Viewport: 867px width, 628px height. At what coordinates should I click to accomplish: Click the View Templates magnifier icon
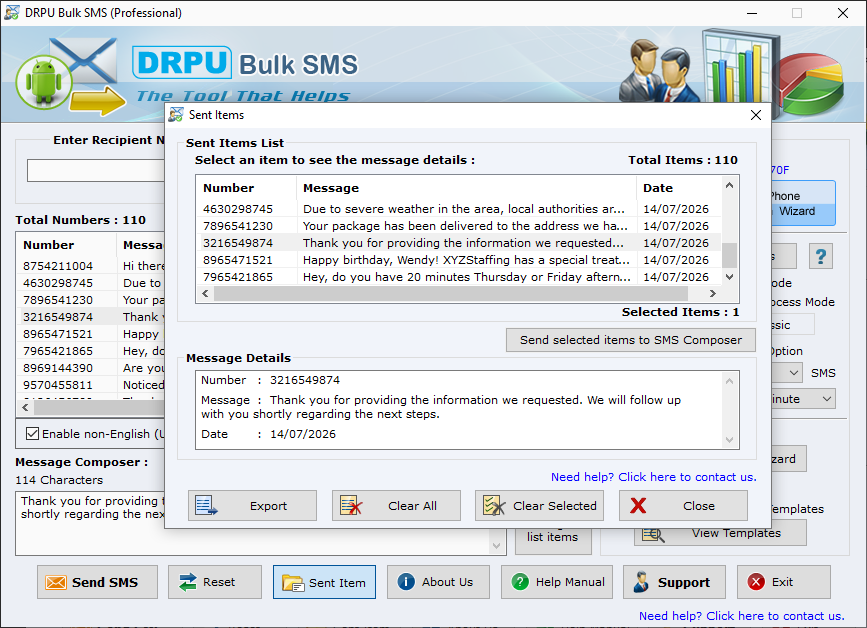653,534
